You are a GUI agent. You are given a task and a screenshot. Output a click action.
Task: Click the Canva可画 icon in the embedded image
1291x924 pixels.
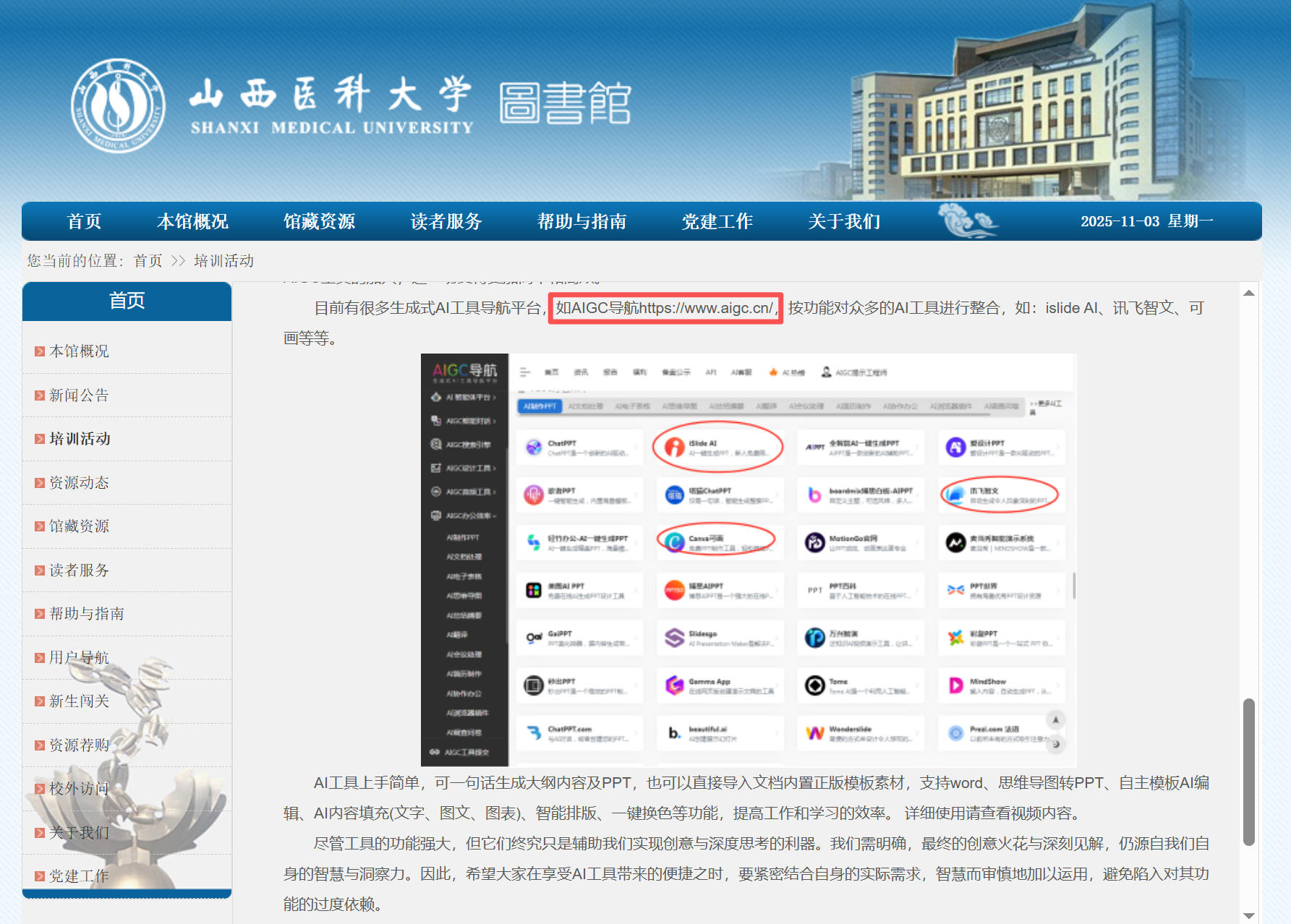(674, 542)
